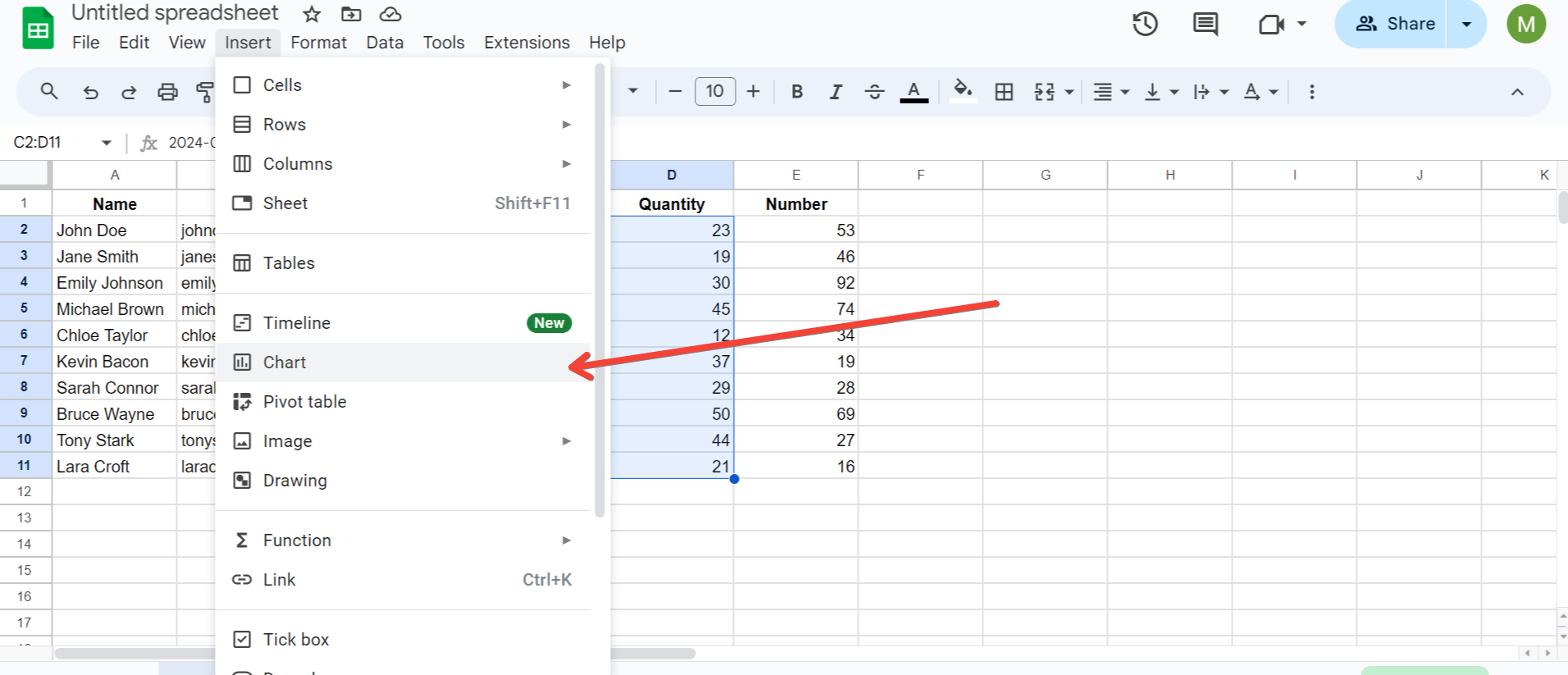Viewport: 1568px width, 675px height.
Task: Pick a cell fill colour
Action: 963,90
